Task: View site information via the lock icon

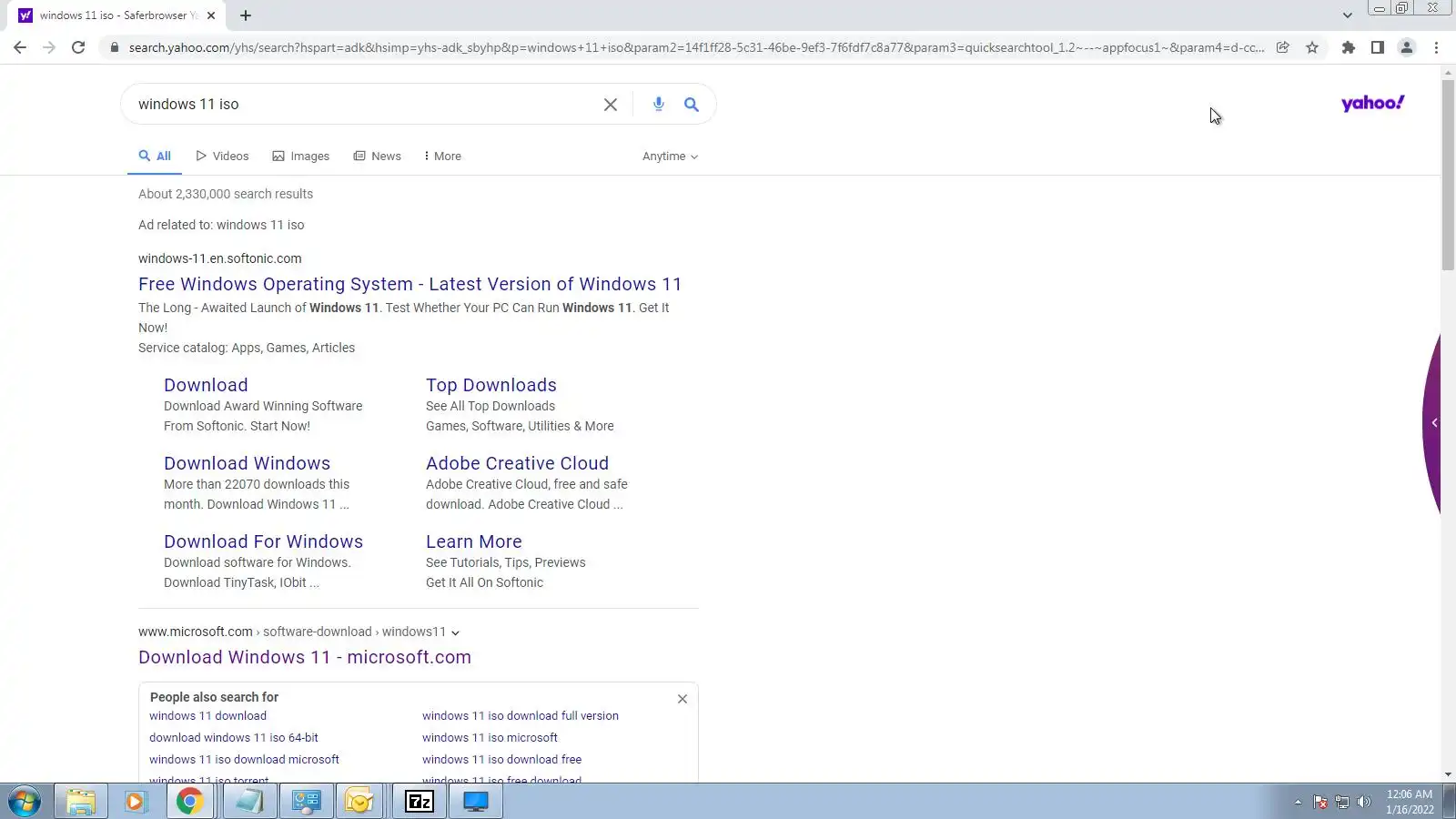Action: (114, 47)
